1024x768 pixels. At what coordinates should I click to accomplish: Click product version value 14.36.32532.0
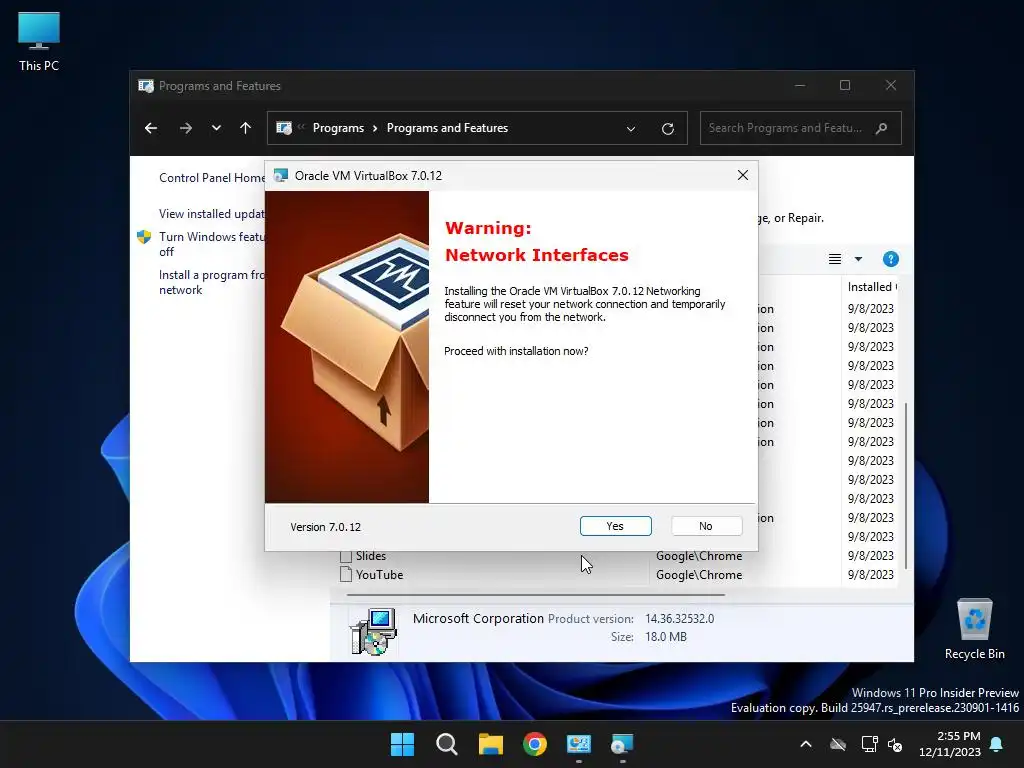(679, 618)
